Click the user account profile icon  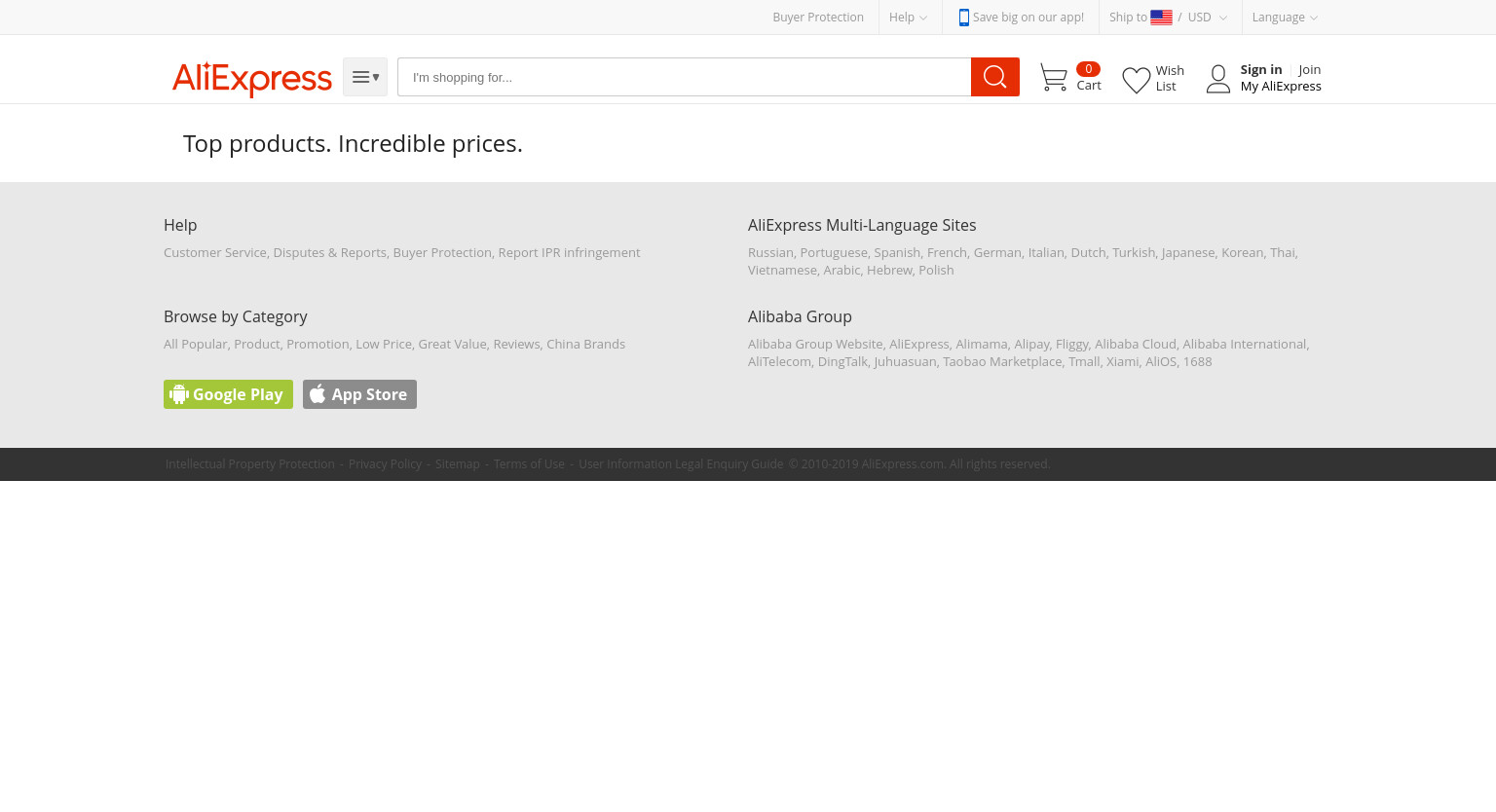click(x=1218, y=79)
